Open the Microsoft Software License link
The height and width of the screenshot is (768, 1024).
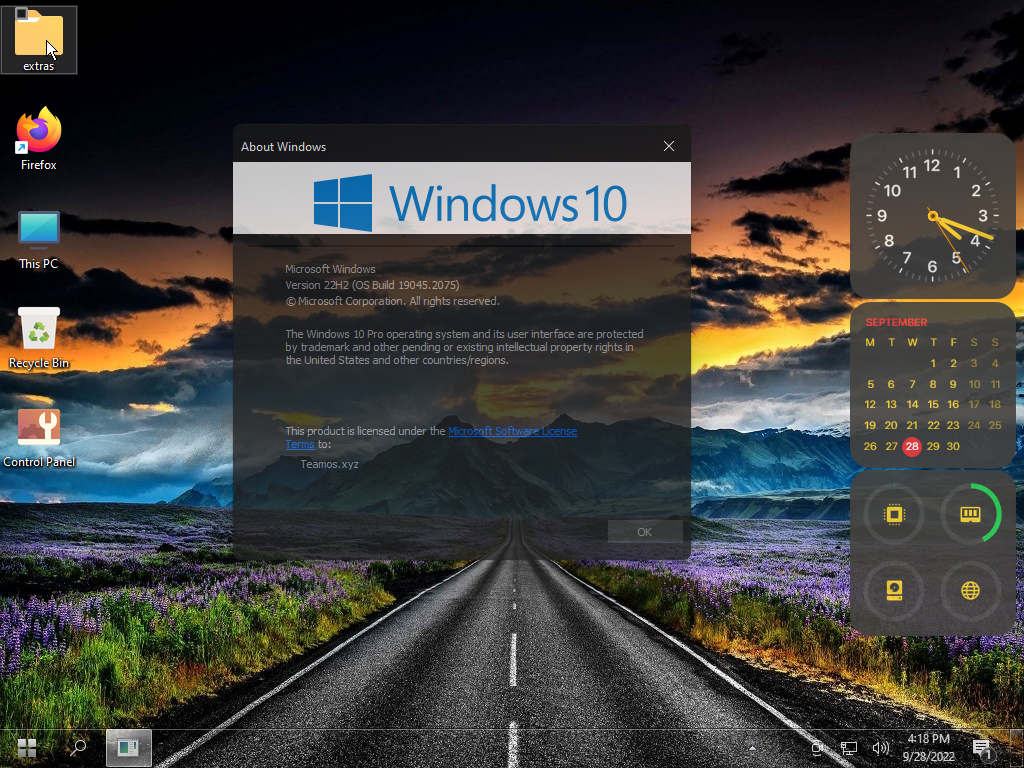point(513,431)
